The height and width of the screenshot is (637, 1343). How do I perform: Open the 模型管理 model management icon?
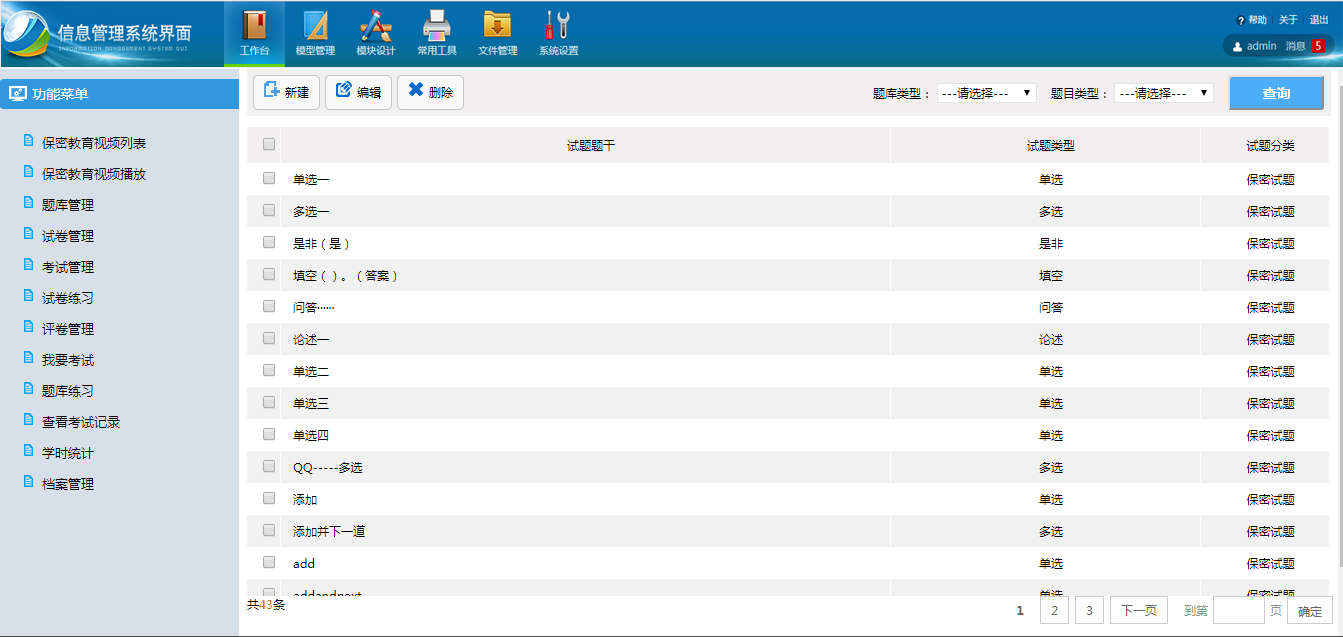tap(315, 26)
